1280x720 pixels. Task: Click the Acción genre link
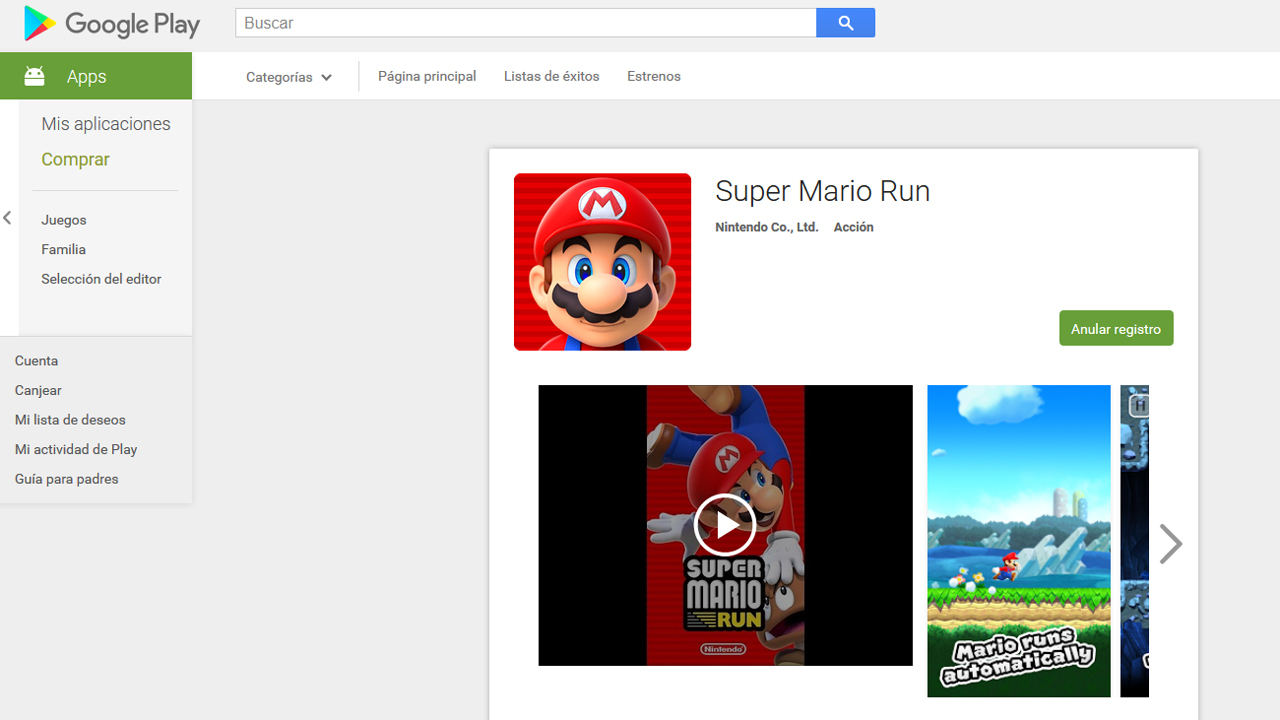point(853,227)
